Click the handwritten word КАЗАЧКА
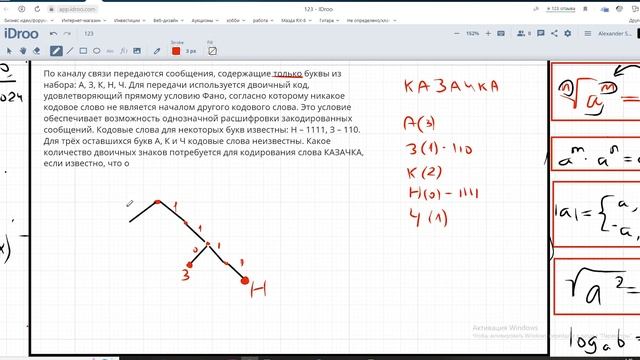 [451, 87]
